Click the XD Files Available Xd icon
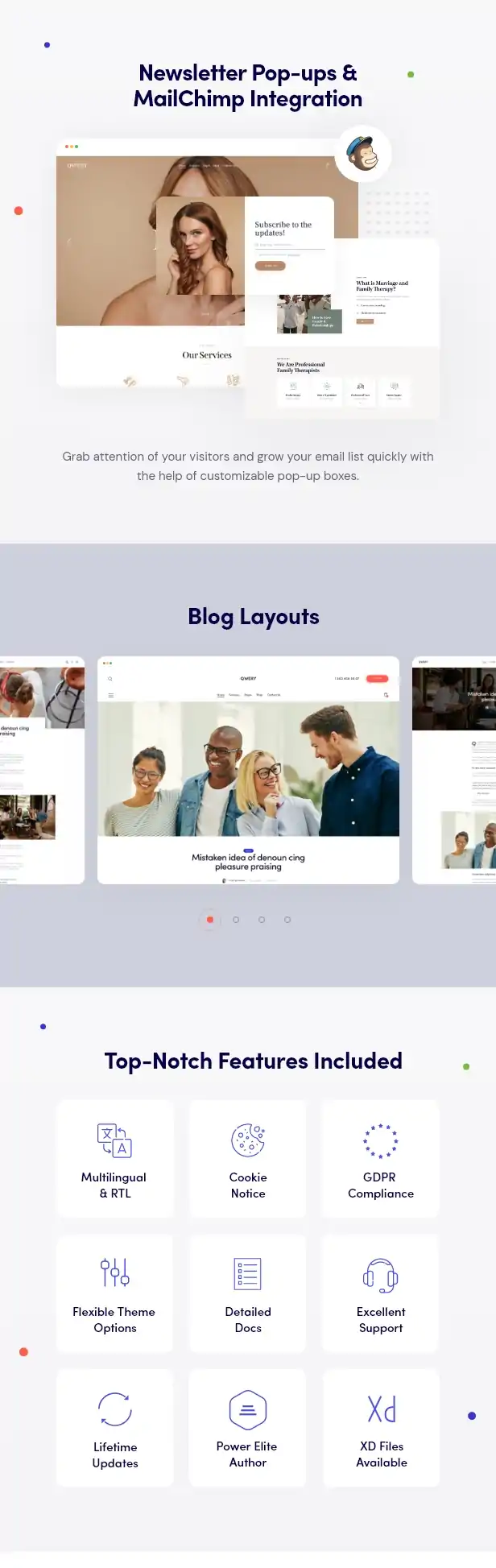The width and height of the screenshot is (496, 1568). click(382, 1409)
